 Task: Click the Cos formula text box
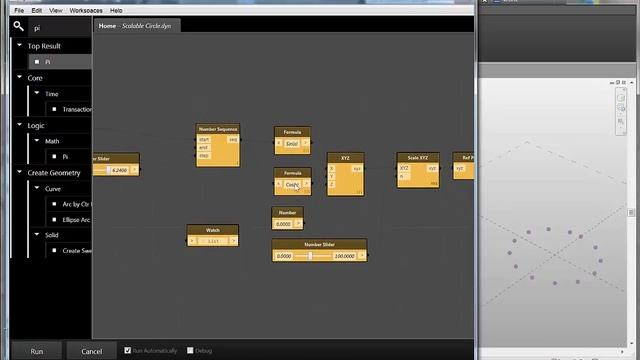[292, 185]
